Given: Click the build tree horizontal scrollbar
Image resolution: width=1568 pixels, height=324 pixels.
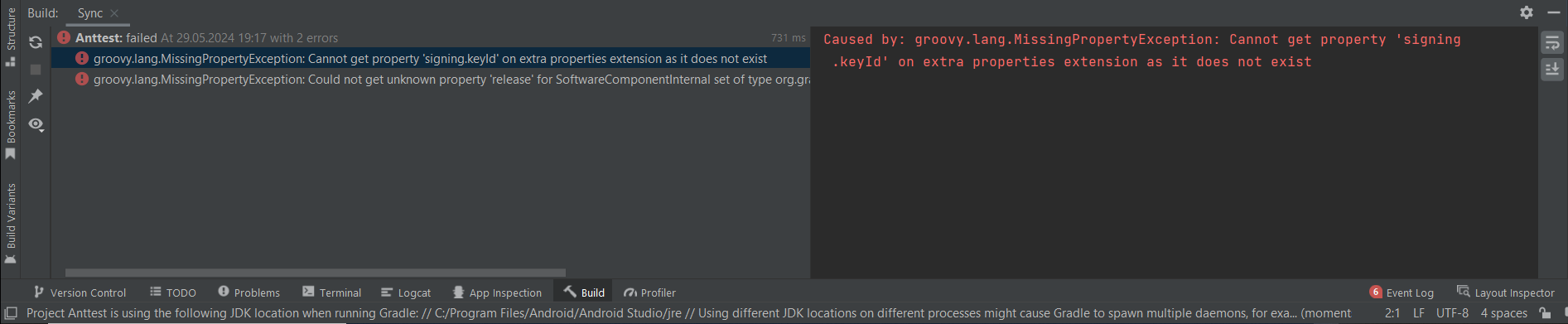Looking at the screenshot, I should click(x=315, y=273).
